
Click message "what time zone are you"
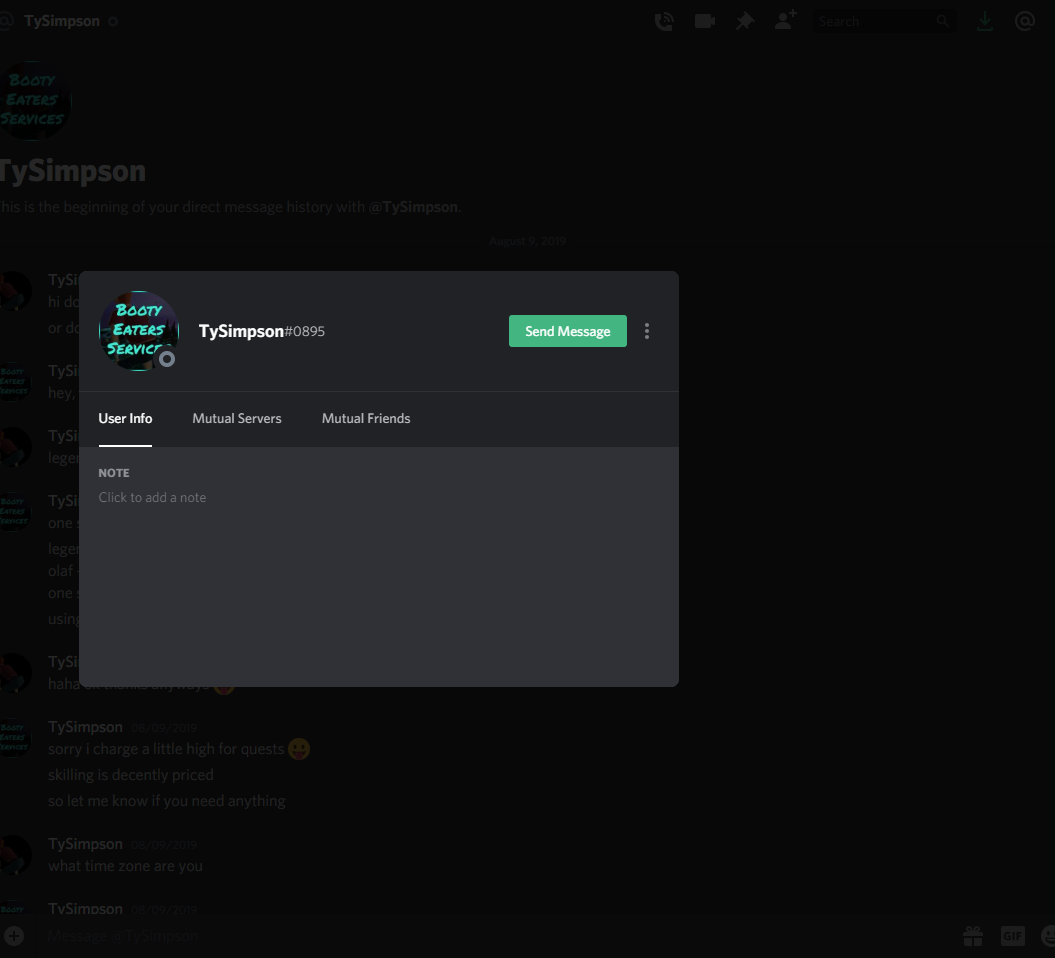pyautogui.click(x=125, y=866)
